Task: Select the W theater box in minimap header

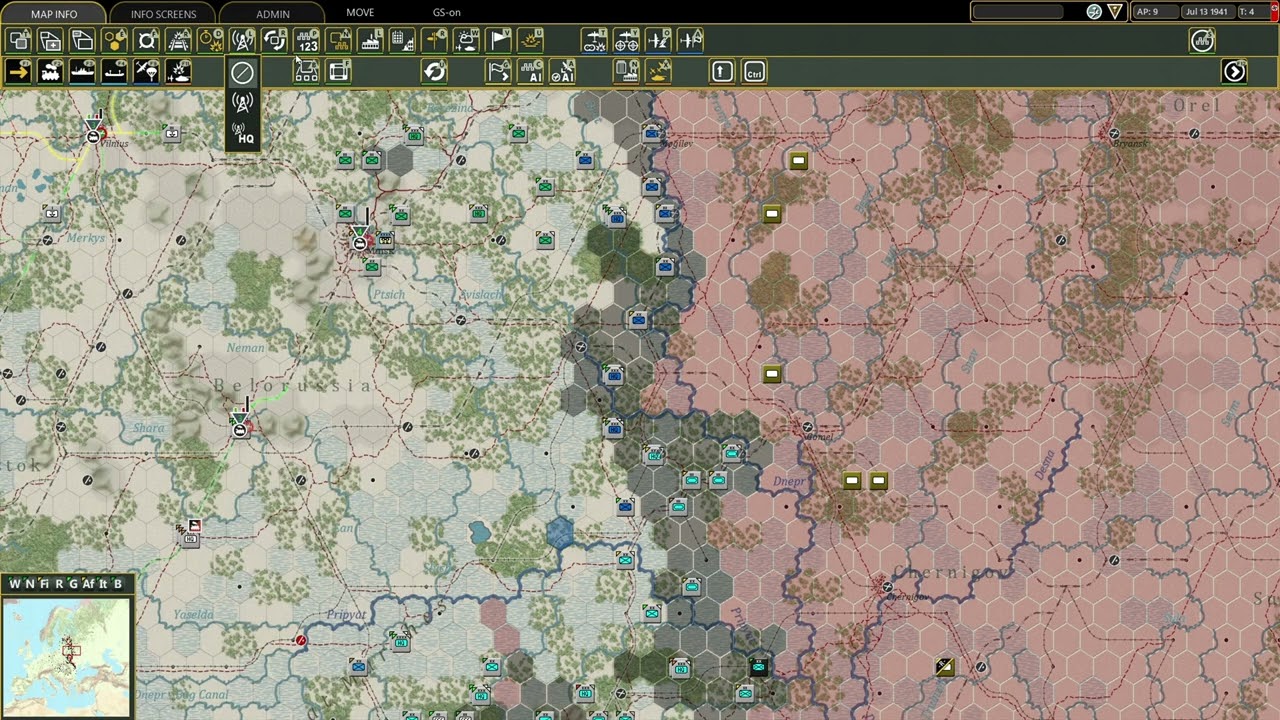Action: point(15,584)
